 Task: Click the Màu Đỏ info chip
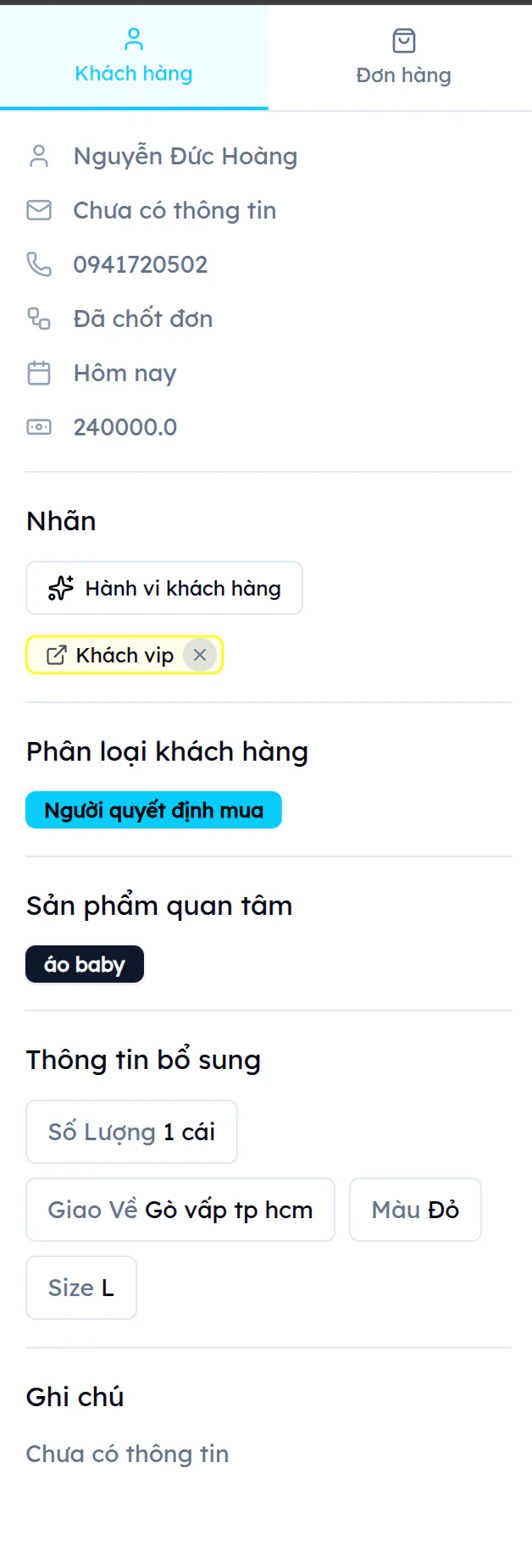point(415,1210)
